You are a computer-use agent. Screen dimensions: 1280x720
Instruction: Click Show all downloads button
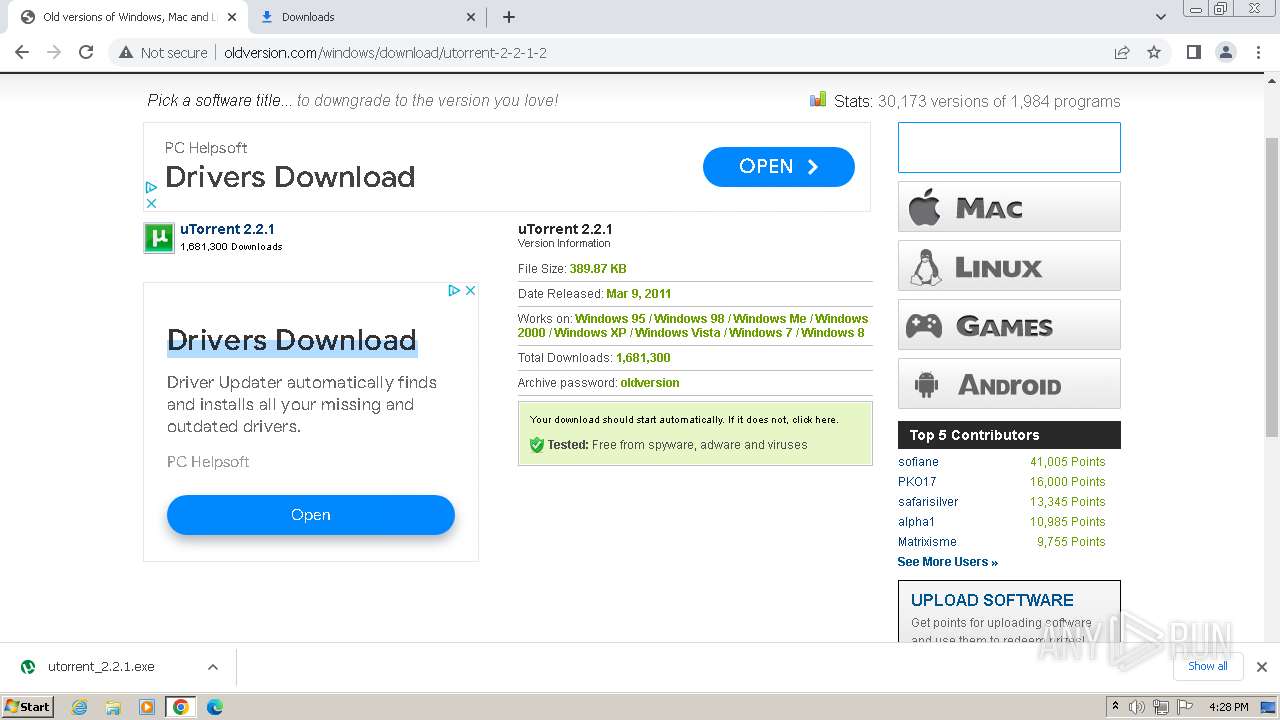pos(1207,666)
